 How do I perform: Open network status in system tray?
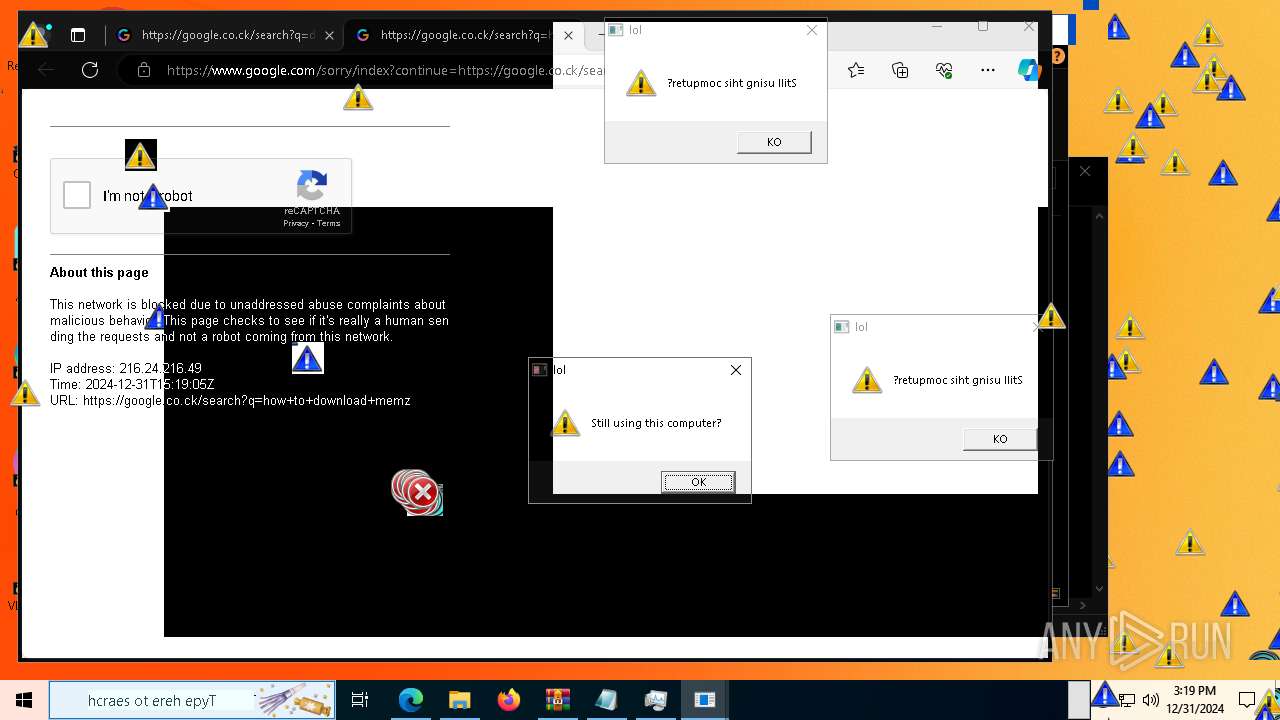point(1127,700)
